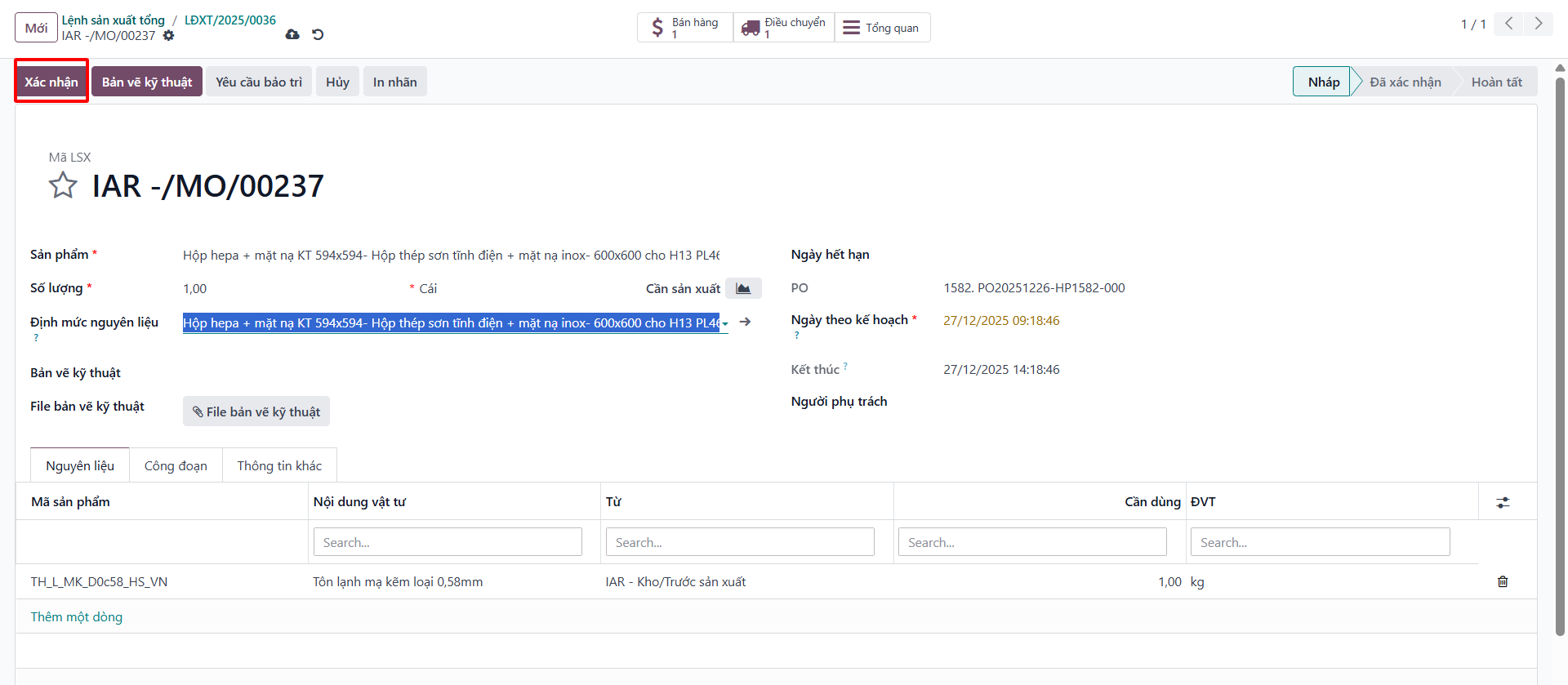Mark the order as favorite with the star

[x=63, y=185]
